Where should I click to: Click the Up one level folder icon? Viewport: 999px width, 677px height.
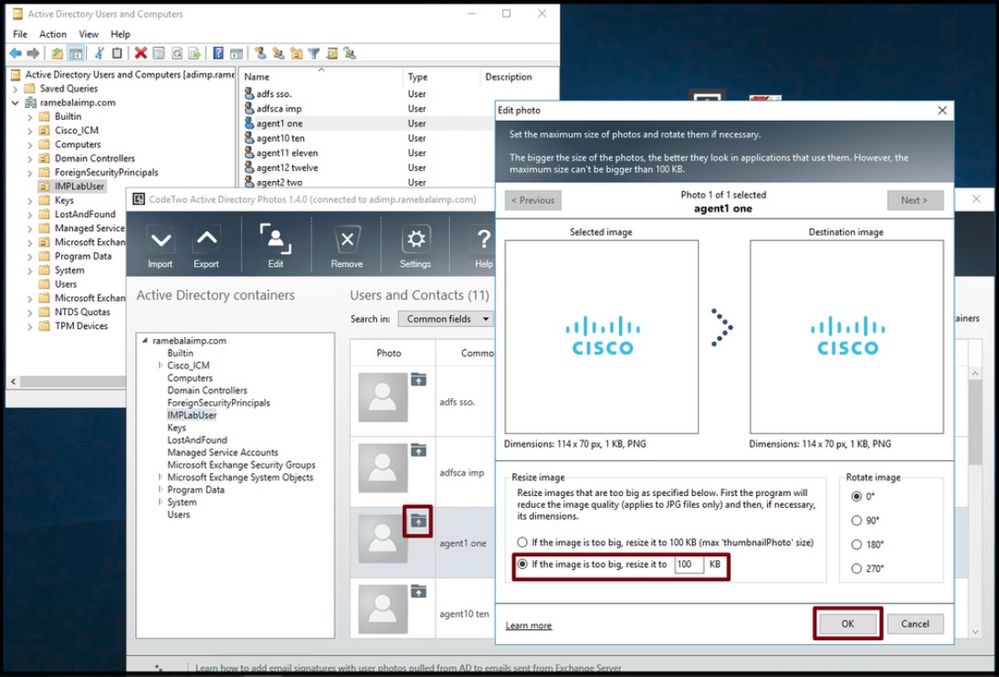click(57, 53)
